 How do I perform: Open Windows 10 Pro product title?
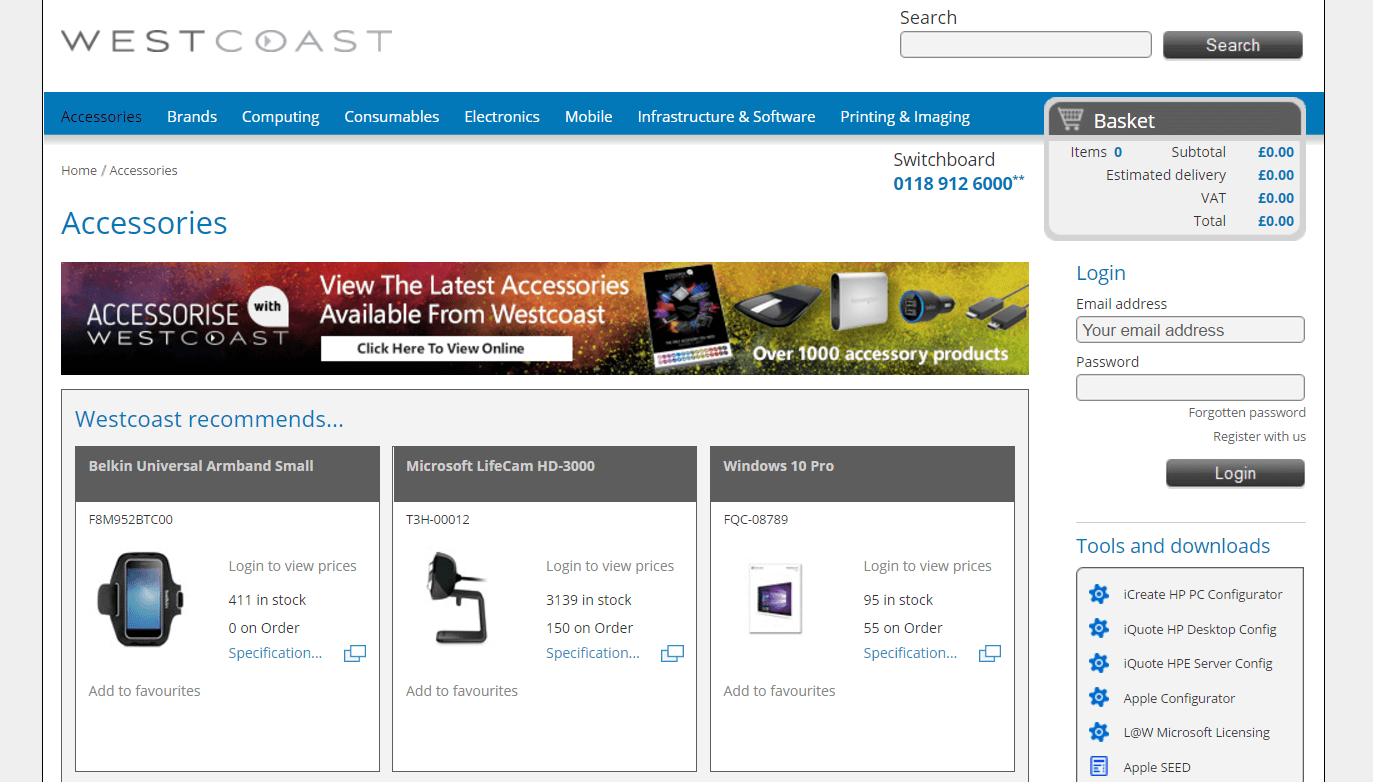(x=778, y=466)
